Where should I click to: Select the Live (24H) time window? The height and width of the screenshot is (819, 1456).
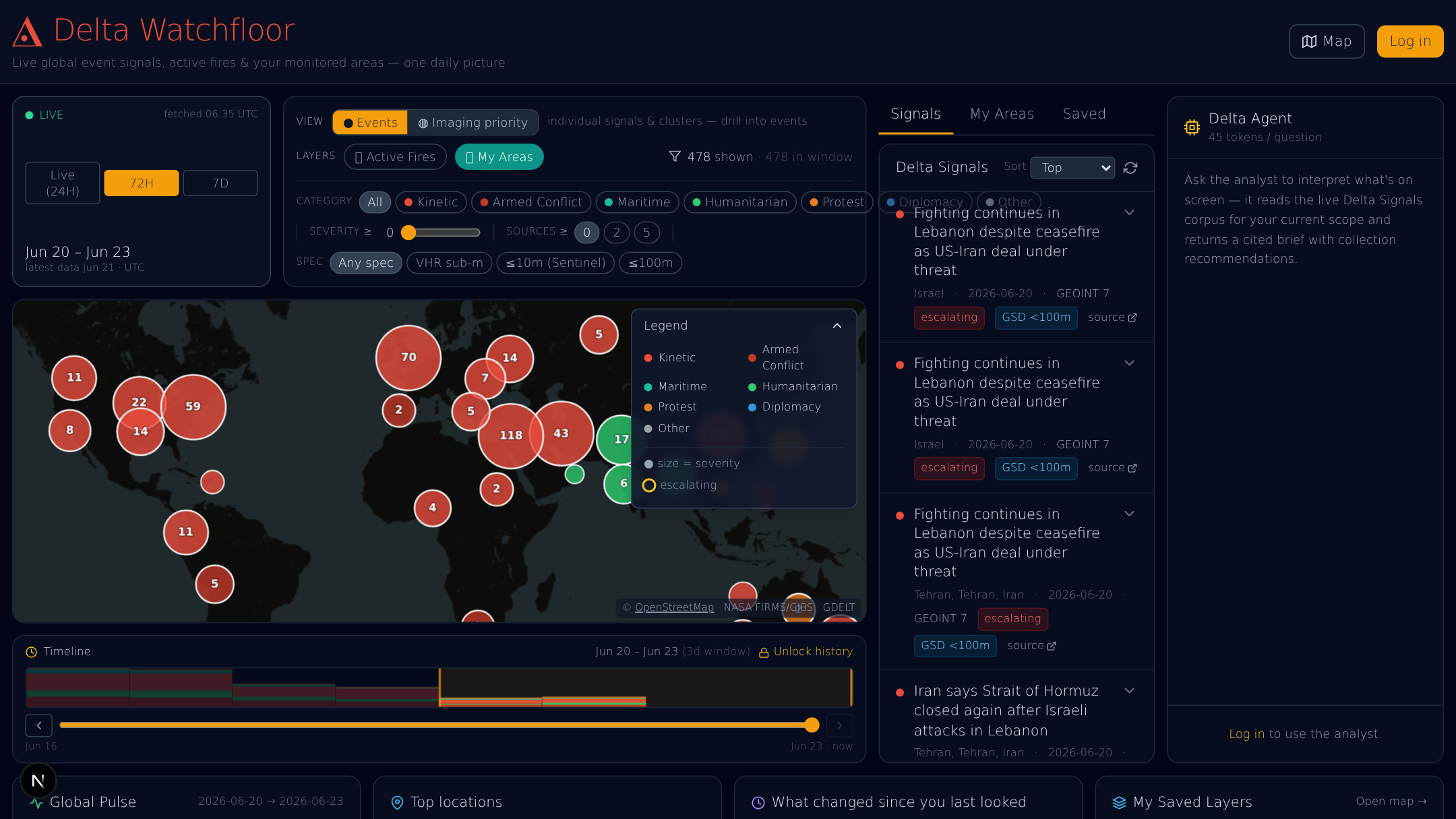(63, 183)
